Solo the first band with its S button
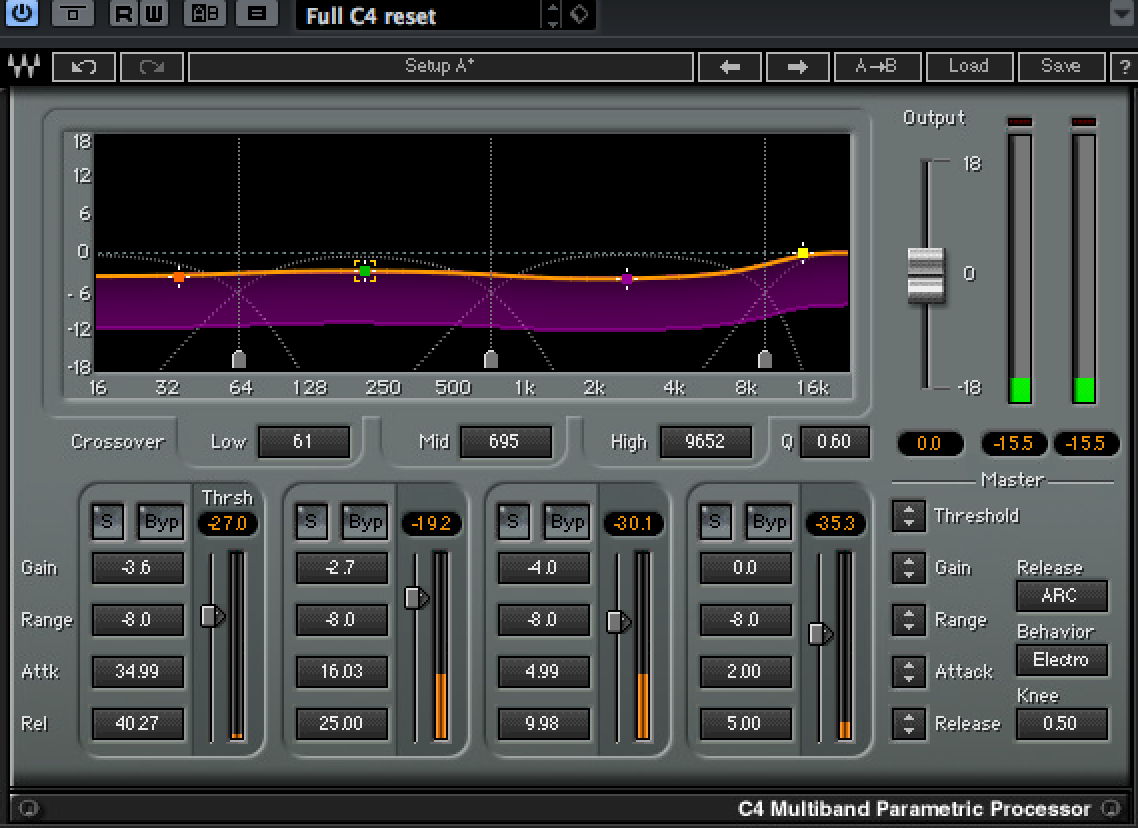Image resolution: width=1138 pixels, height=828 pixels. click(x=107, y=521)
